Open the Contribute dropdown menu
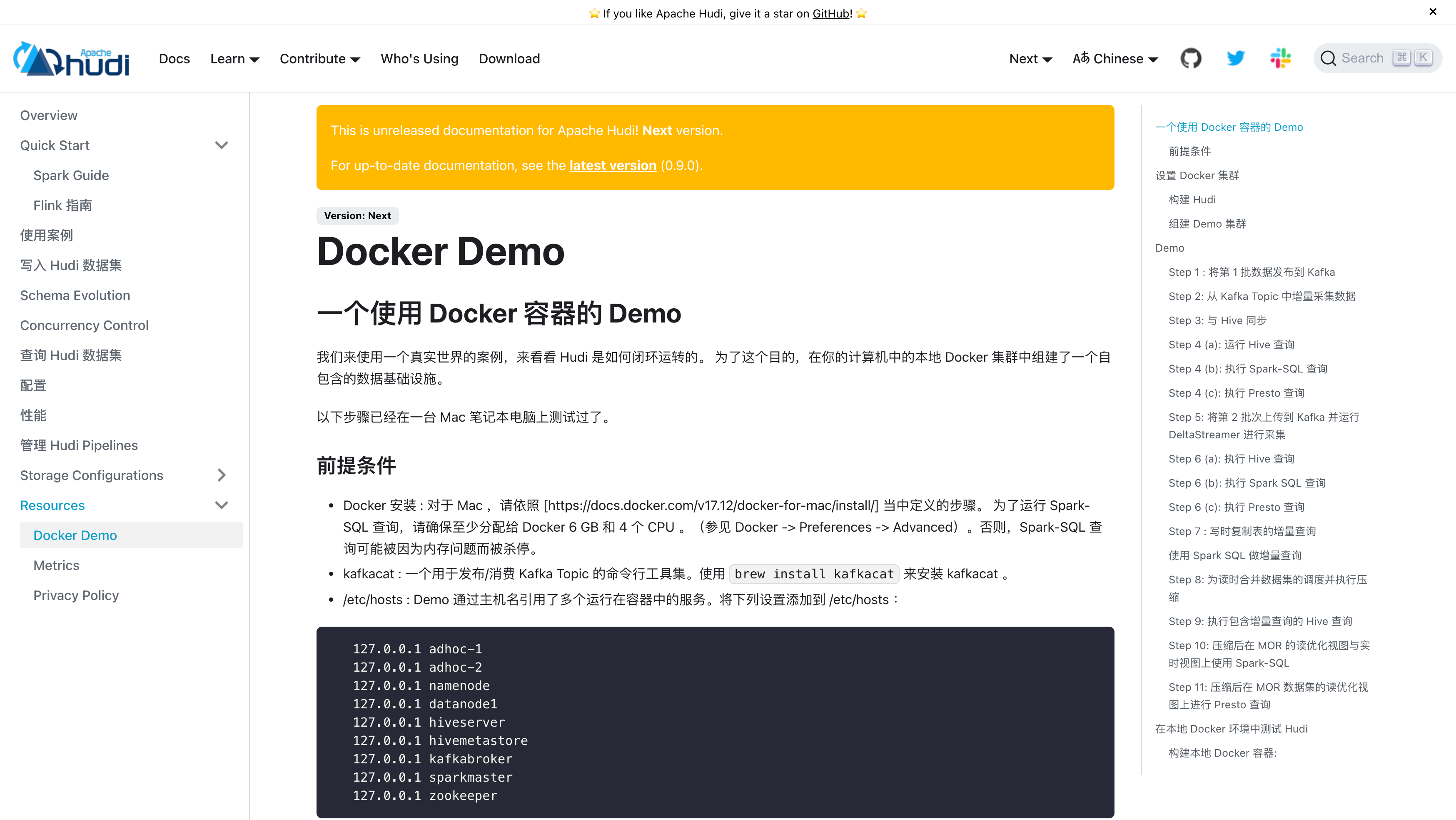The height and width of the screenshot is (820, 1456). tap(319, 59)
